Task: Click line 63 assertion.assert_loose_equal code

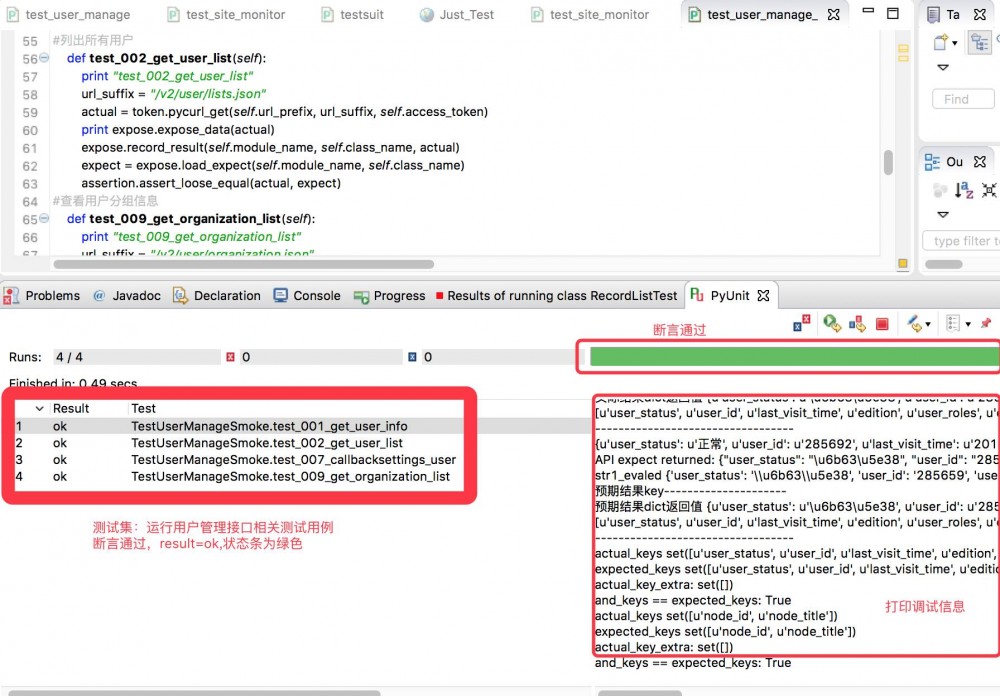Action: [x=211, y=183]
